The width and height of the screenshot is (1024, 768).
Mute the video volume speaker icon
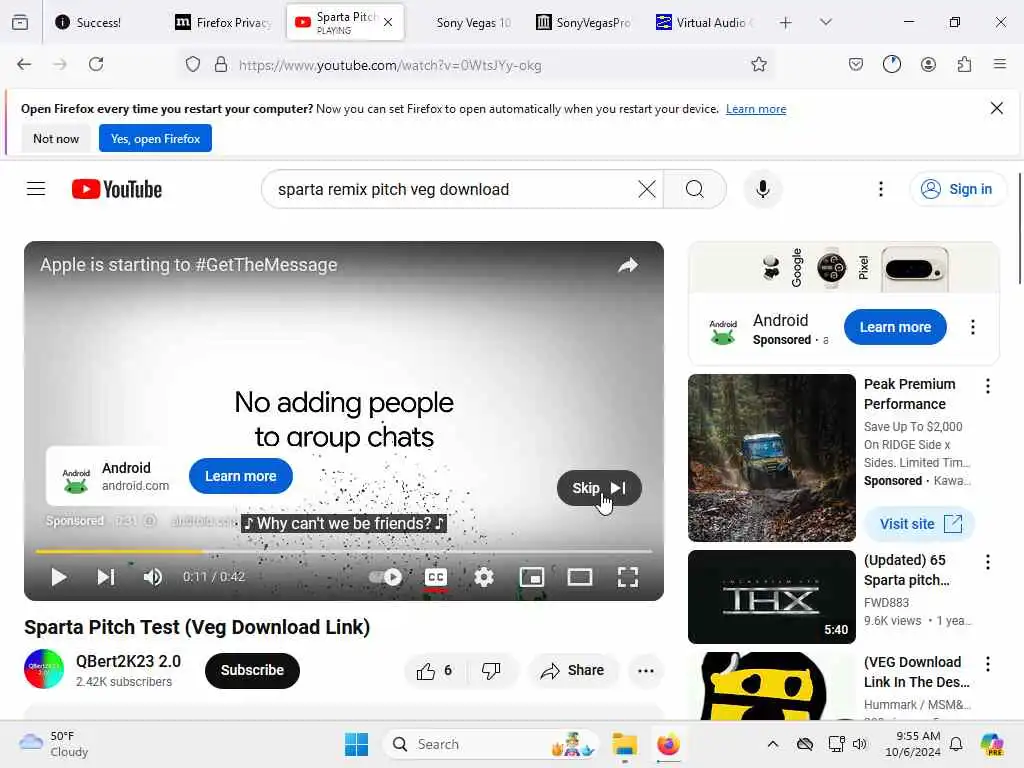[x=153, y=577]
